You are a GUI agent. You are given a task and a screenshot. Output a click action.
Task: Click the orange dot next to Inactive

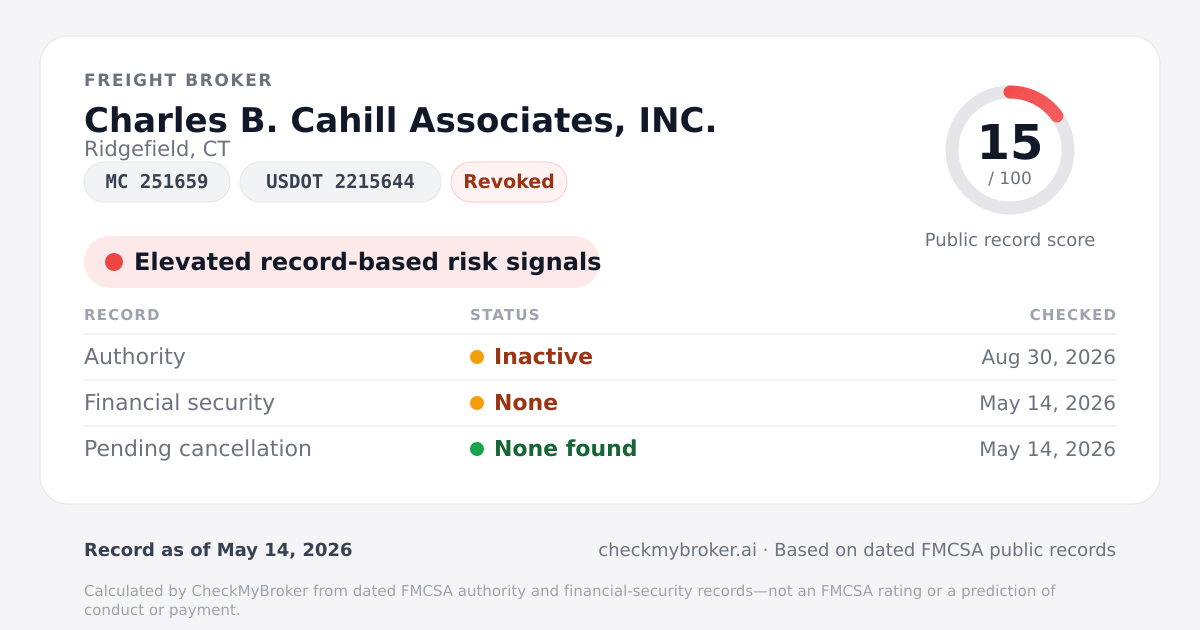[x=477, y=357]
